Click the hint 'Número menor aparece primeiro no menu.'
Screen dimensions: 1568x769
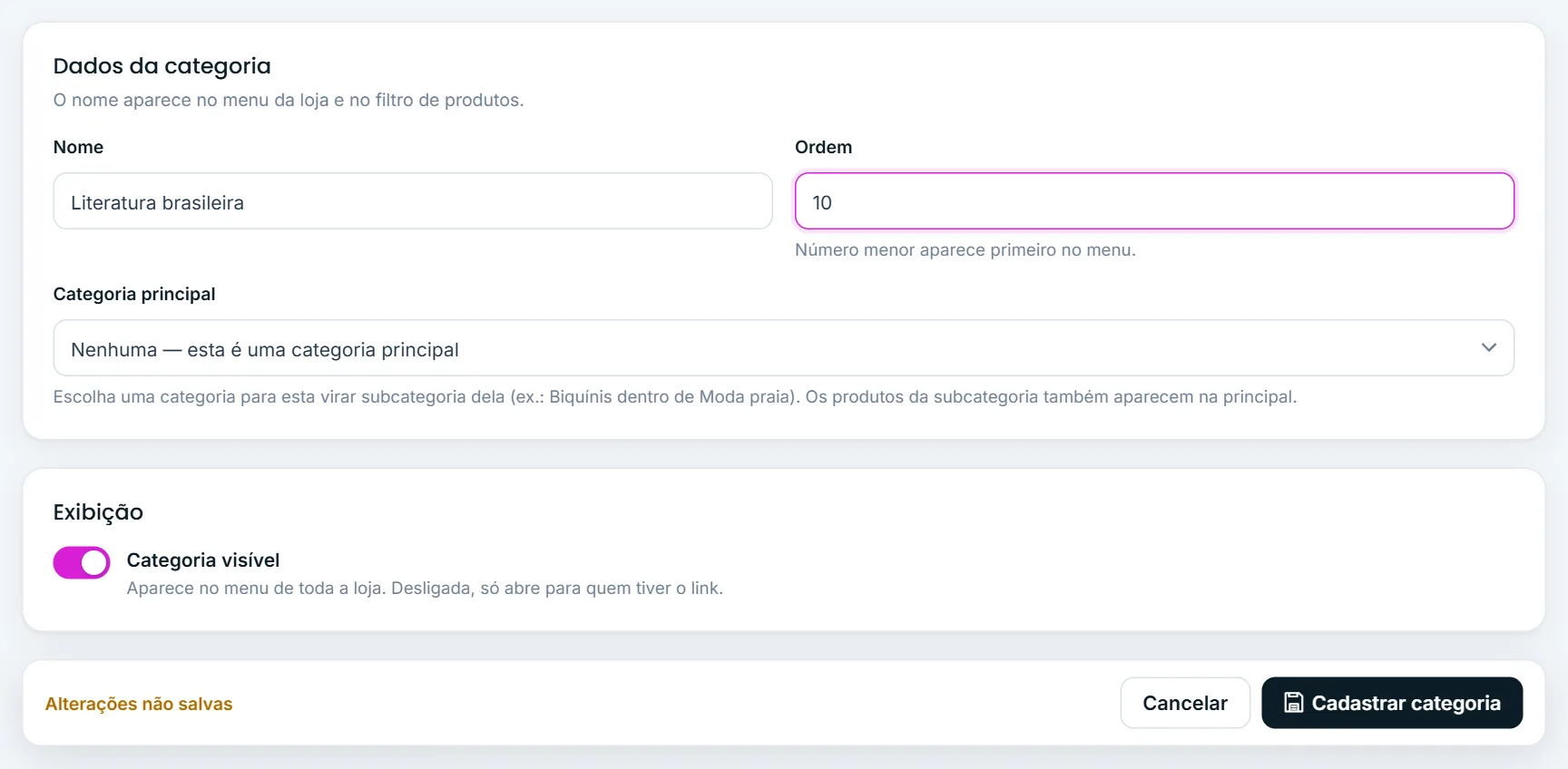965,250
